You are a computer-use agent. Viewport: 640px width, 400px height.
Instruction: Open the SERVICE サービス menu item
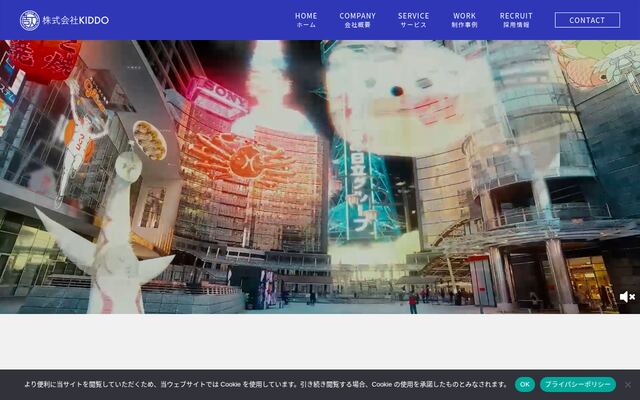413,20
